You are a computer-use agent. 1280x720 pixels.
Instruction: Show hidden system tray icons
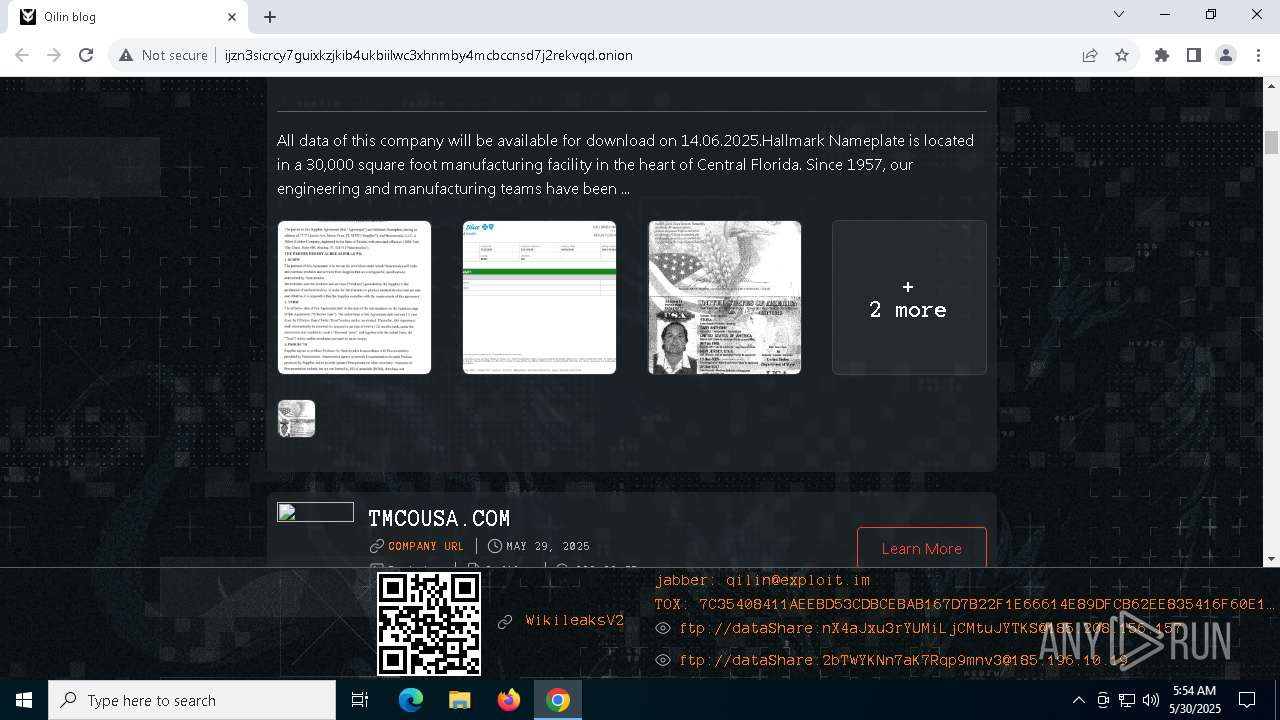point(1078,700)
